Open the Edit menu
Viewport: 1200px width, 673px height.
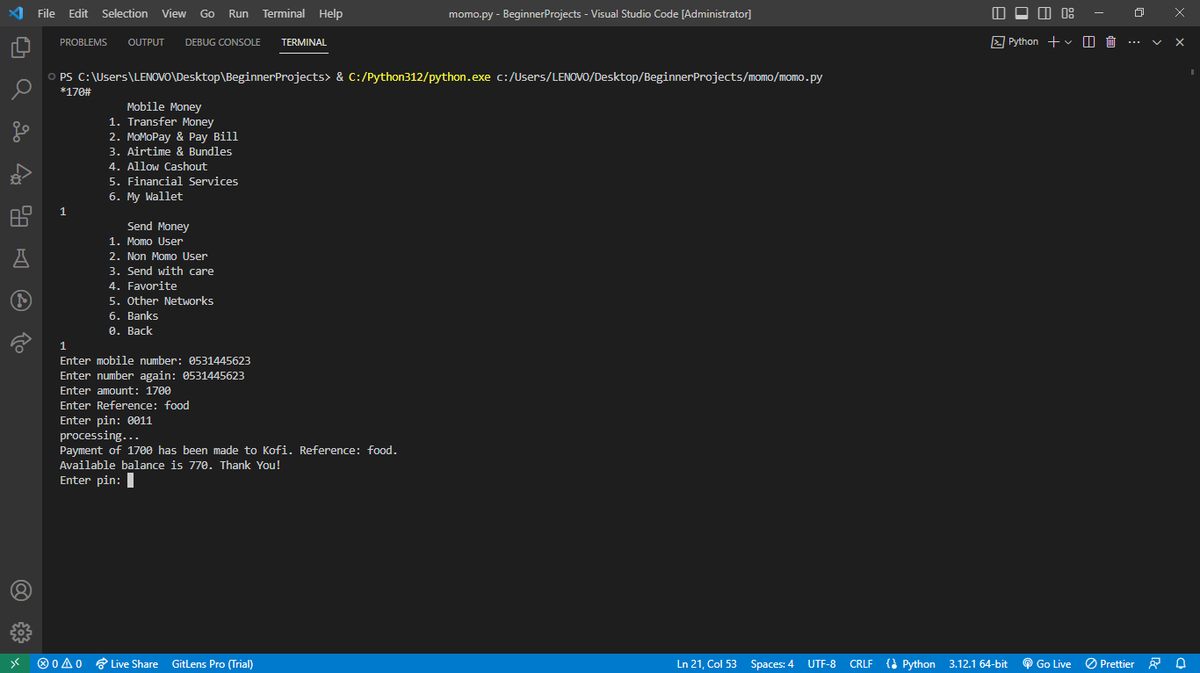(x=79, y=13)
